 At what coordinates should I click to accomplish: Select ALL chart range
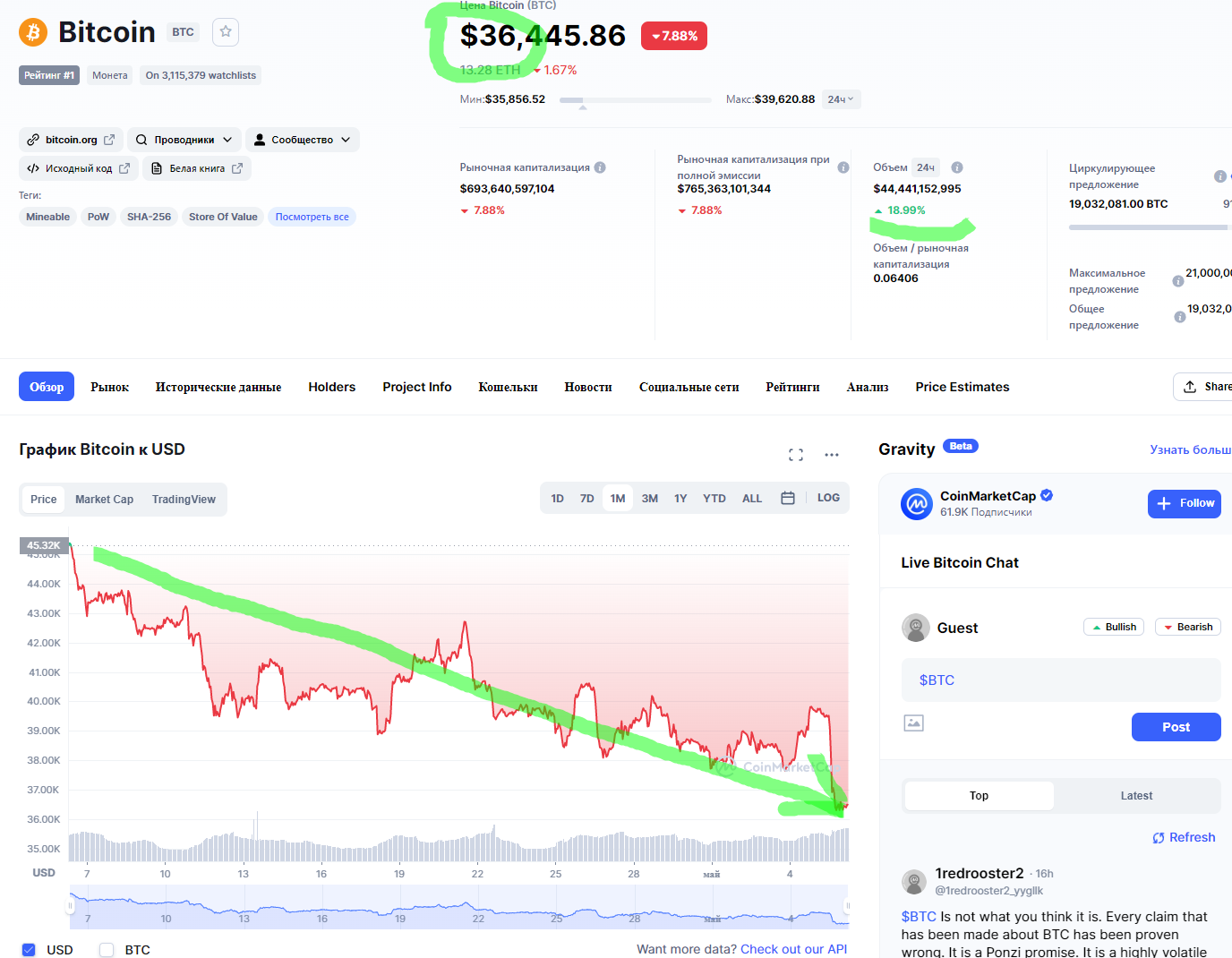[x=752, y=499]
